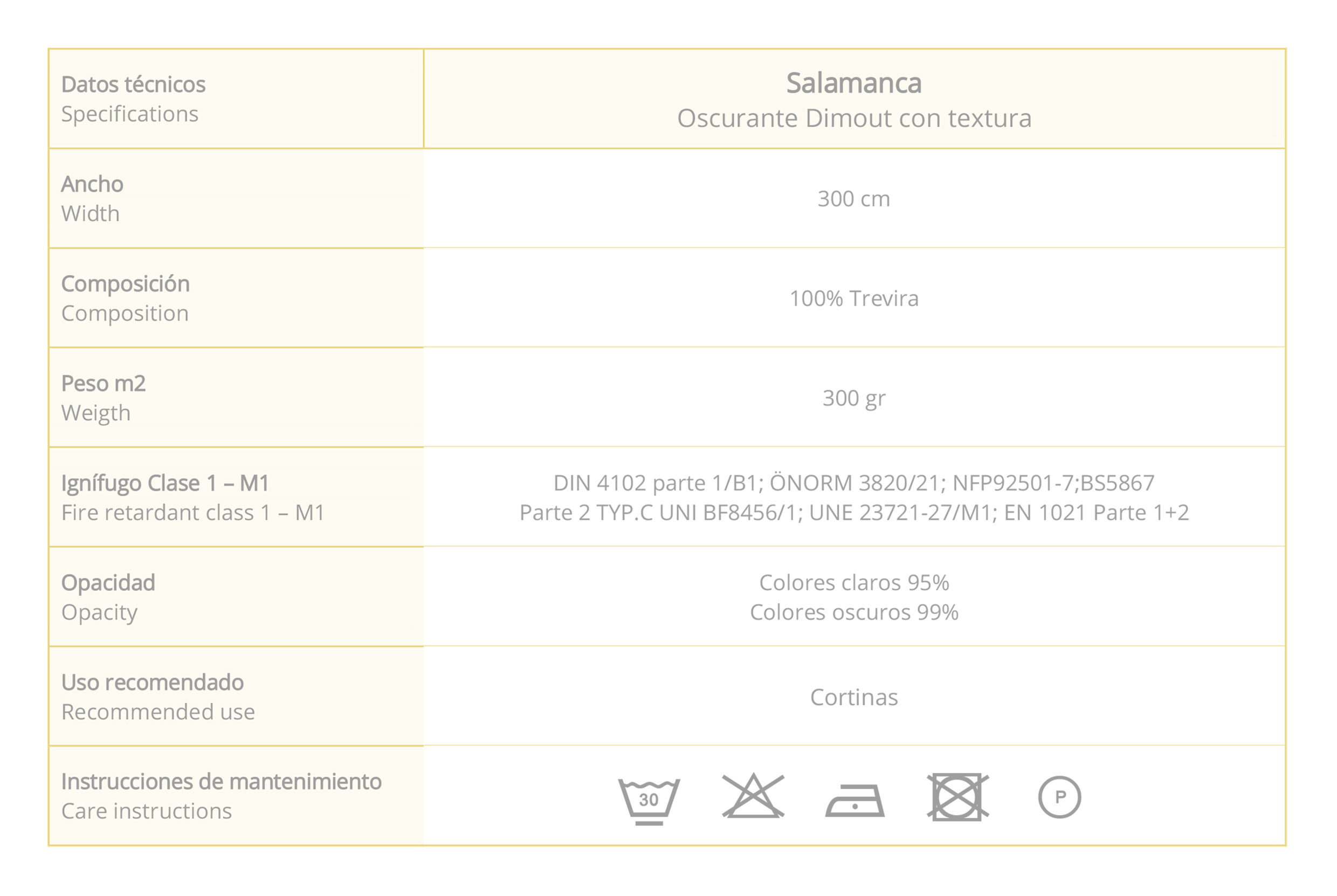This screenshot has height=896, width=1337.
Task: Click the dry clean P circle icon
Action: click(1059, 797)
